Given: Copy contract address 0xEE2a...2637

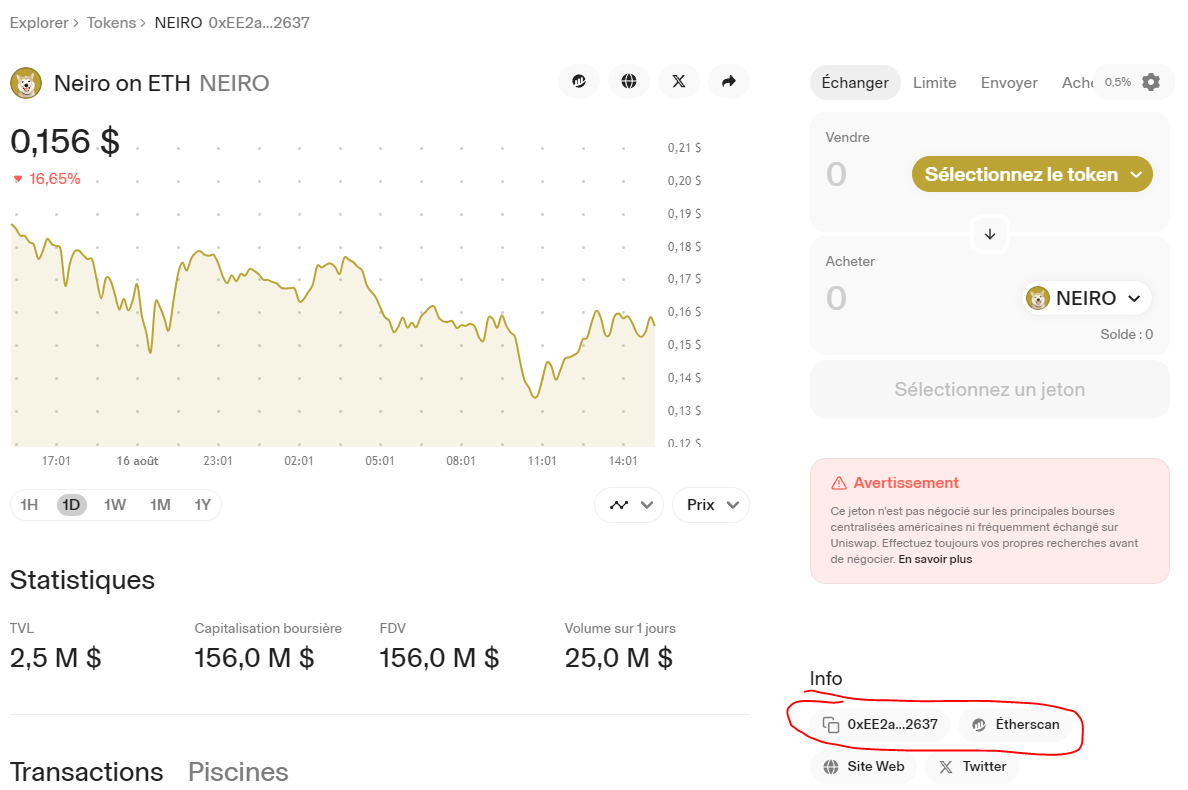Looking at the screenshot, I should [880, 725].
